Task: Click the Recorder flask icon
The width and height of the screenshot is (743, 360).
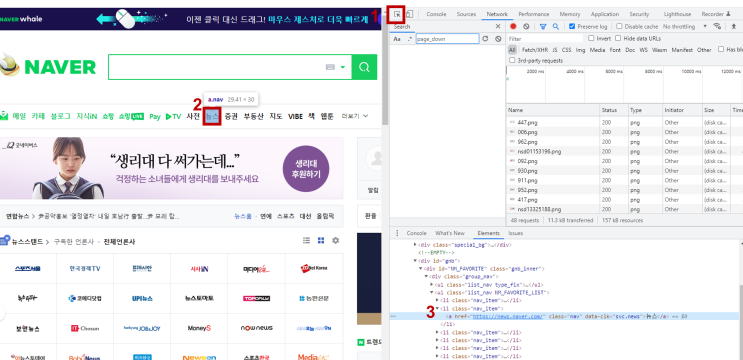Action: point(728,14)
